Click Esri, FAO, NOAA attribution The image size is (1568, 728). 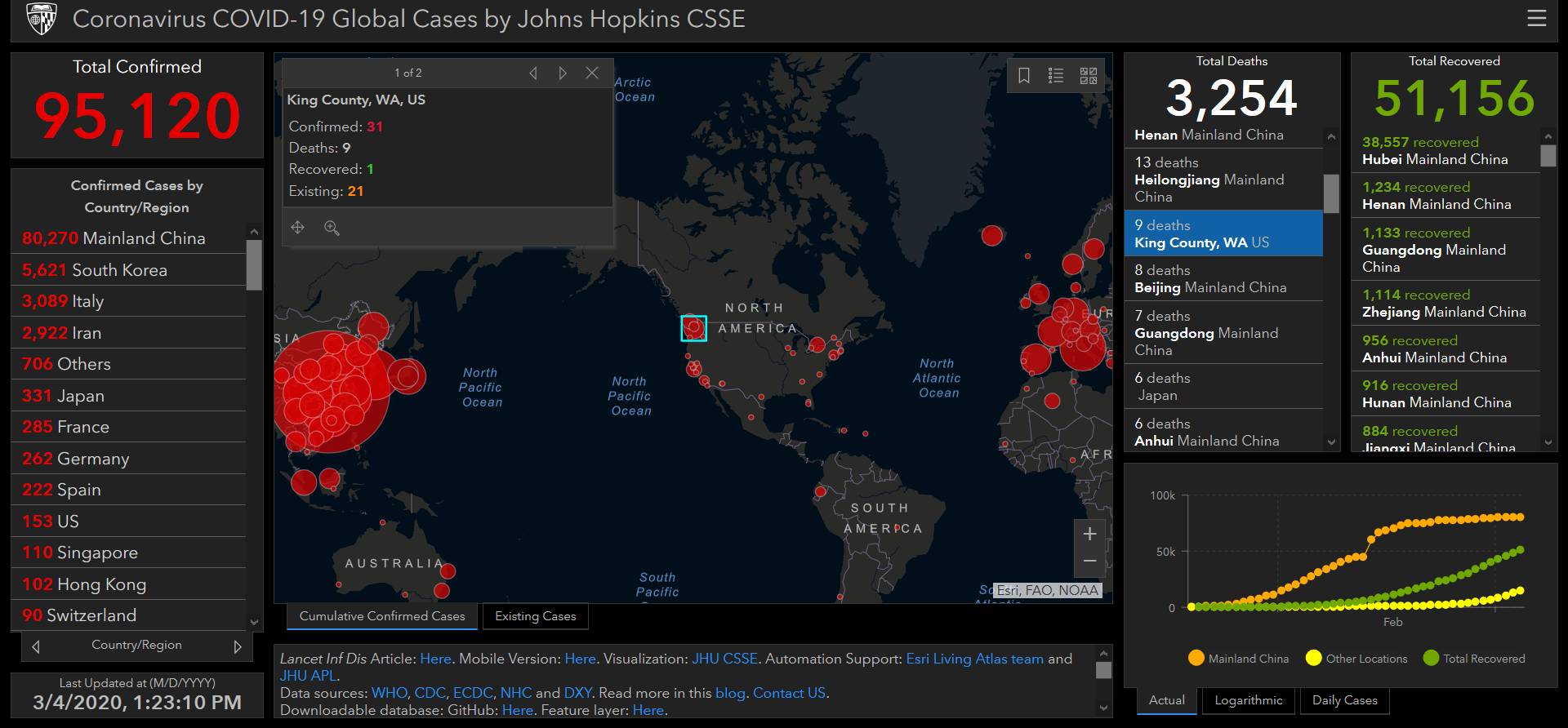coord(1048,590)
